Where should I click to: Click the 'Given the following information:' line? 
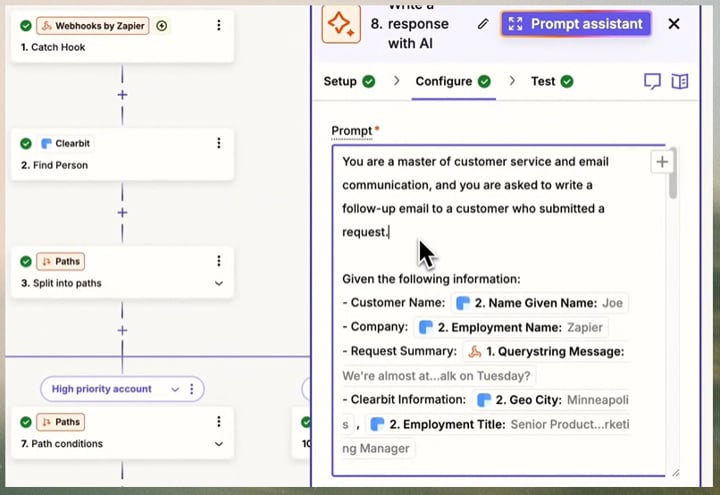(x=431, y=279)
